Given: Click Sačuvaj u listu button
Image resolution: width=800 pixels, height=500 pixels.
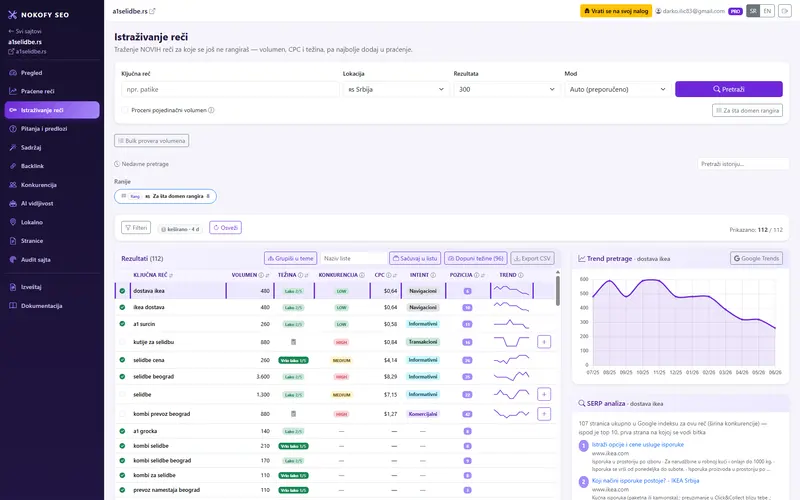Looking at the screenshot, I should 415,258.
